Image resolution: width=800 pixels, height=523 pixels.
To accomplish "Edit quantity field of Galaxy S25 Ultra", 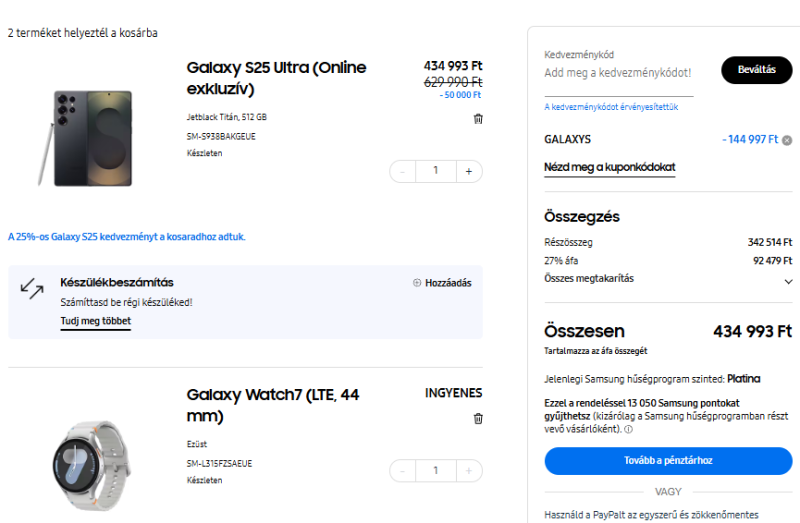I will 436,171.
